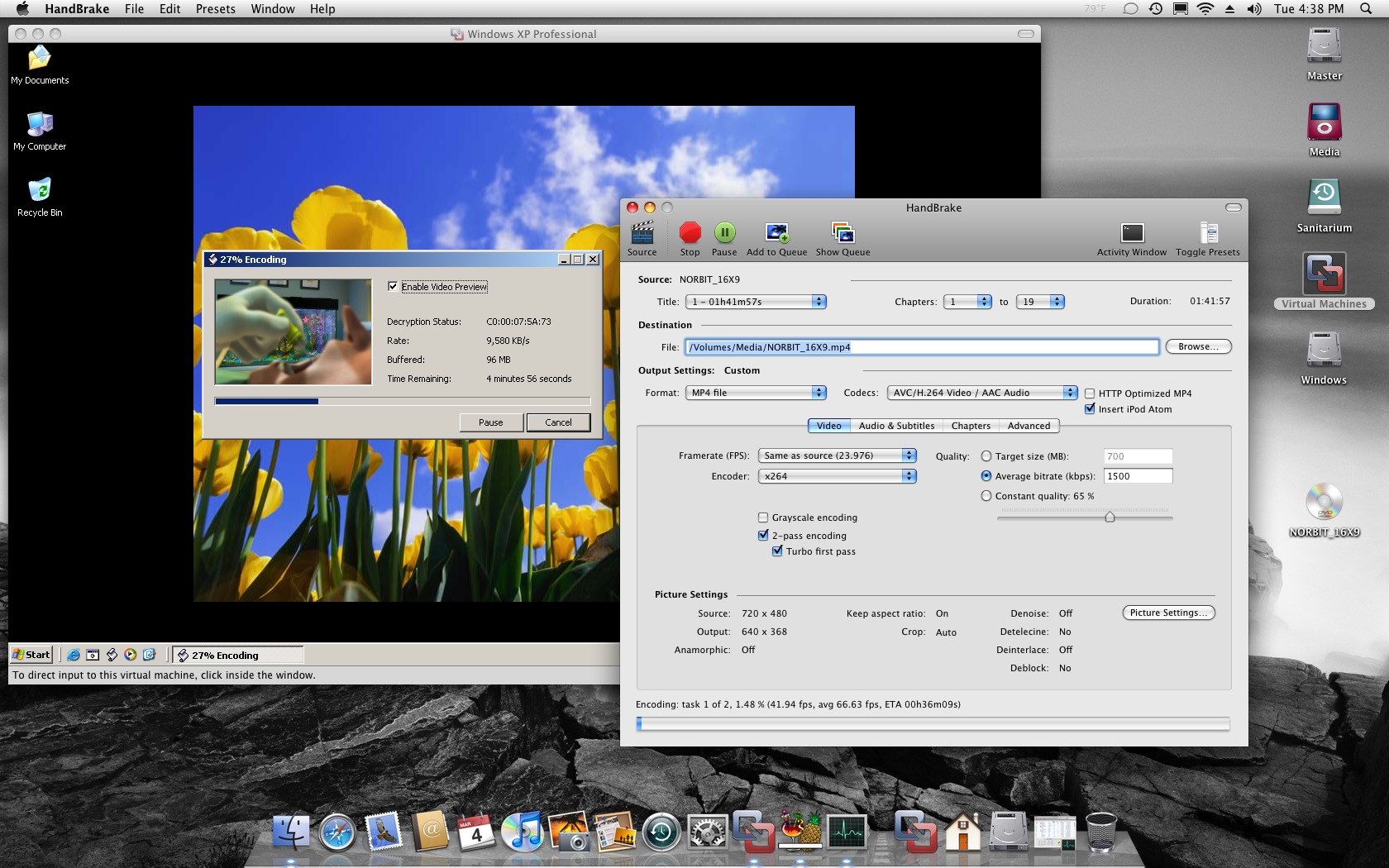This screenshot has width=1389, height=868.
Task: Enable the Grayscale encoding checkbox
Action: coord(763,517)
